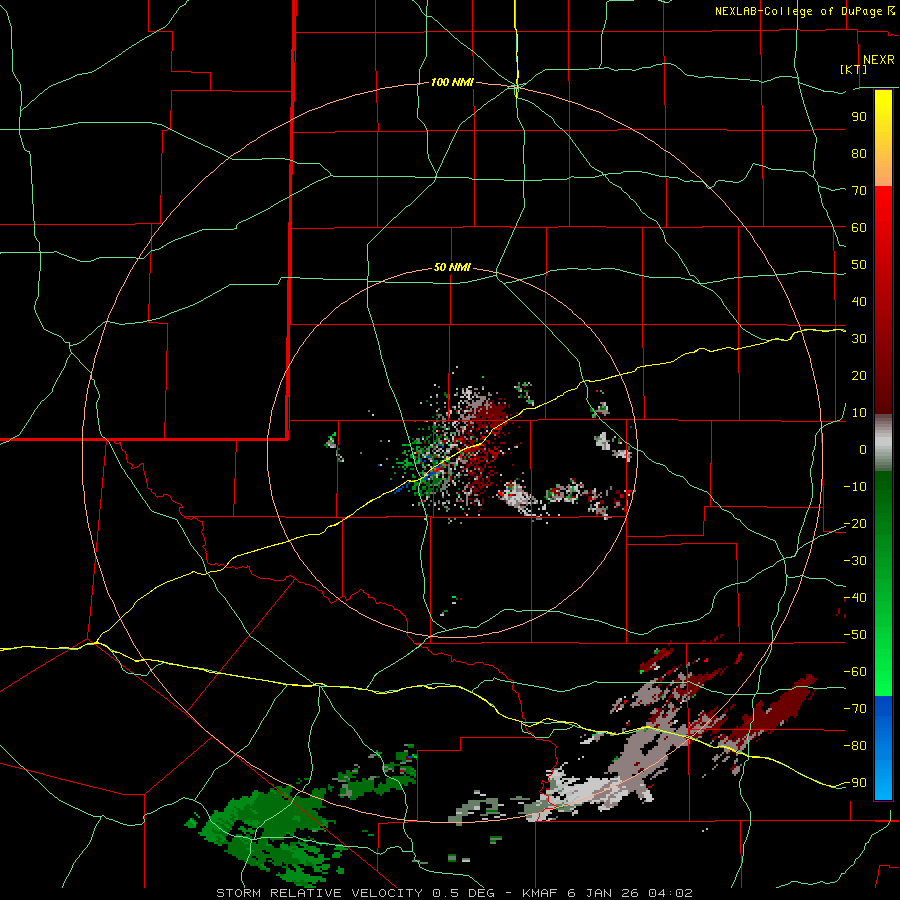Click the 0 scale value
Image resolution: width=900 pixels, height=900 pixels.
[x=863, y=450]
